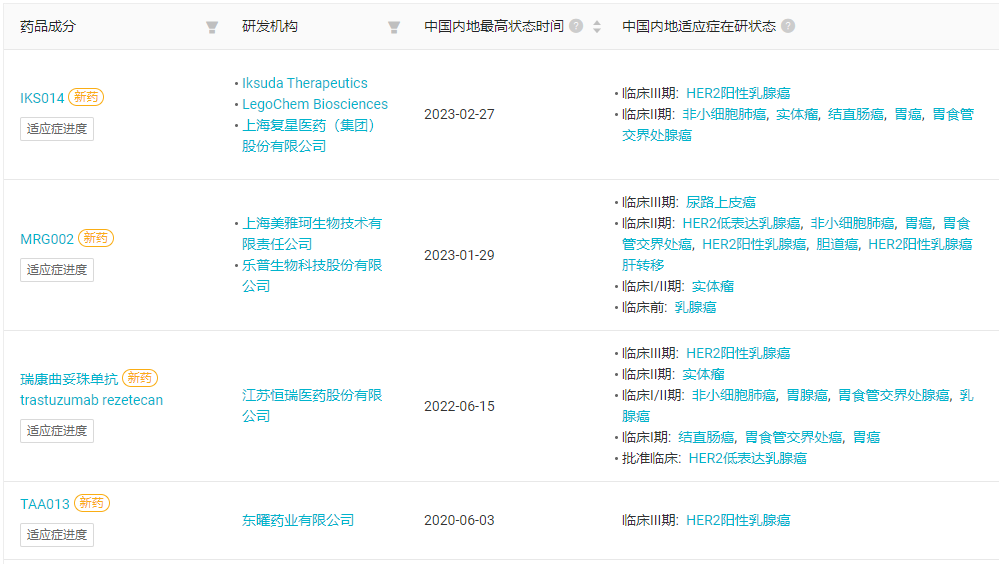Viewport: 999px width, 564px height.
Task: Select 尿路上皮癌 indication for MRG002
Action: [x=720, y=202]
